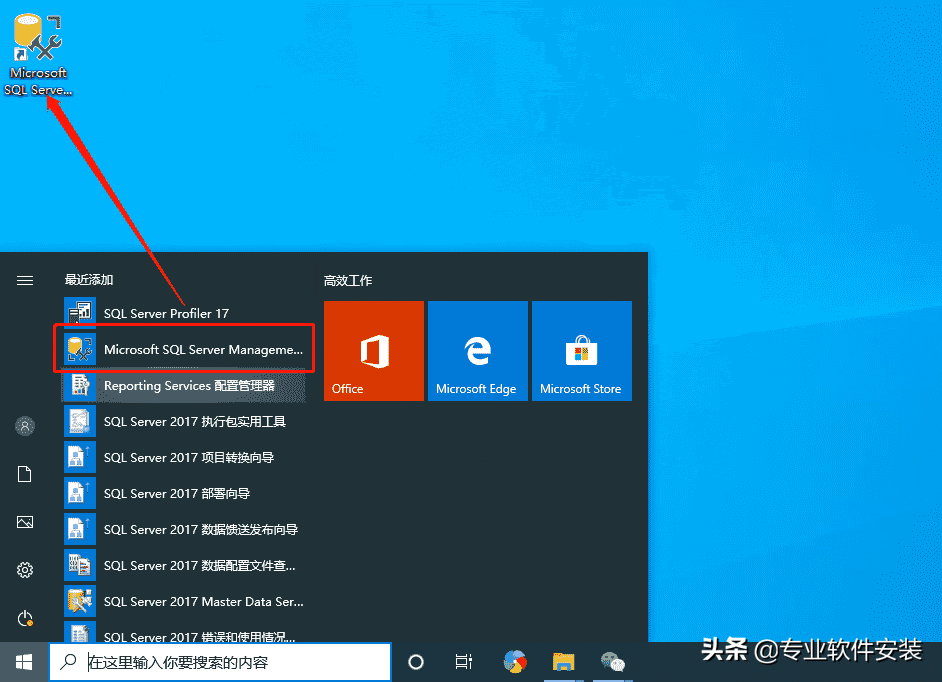Open Microsoft SQL Server Management Studio entry
The height and width of the screenshot is (682, 942).
(184, 349)
